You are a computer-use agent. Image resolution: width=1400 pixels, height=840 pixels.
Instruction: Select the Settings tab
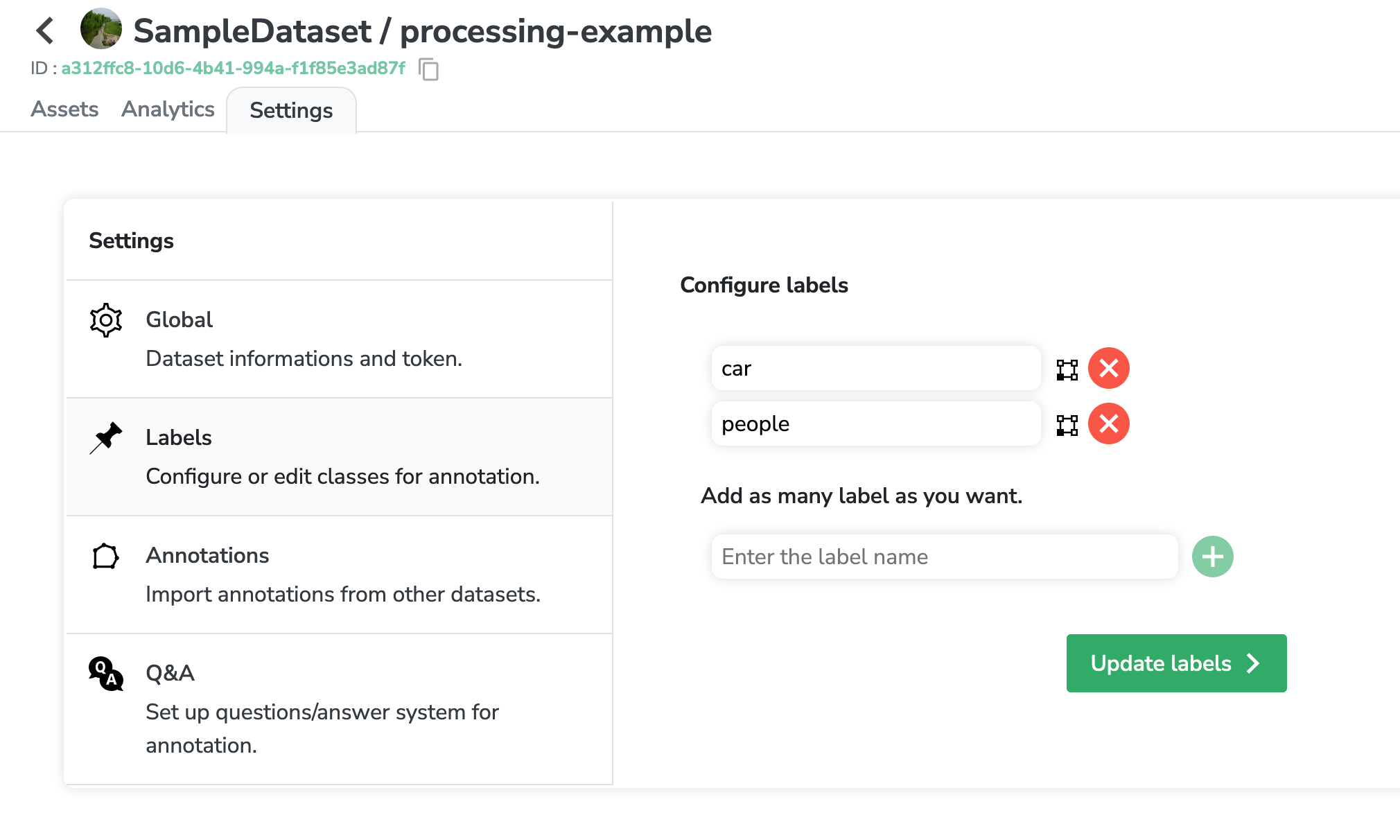[291, 111]
